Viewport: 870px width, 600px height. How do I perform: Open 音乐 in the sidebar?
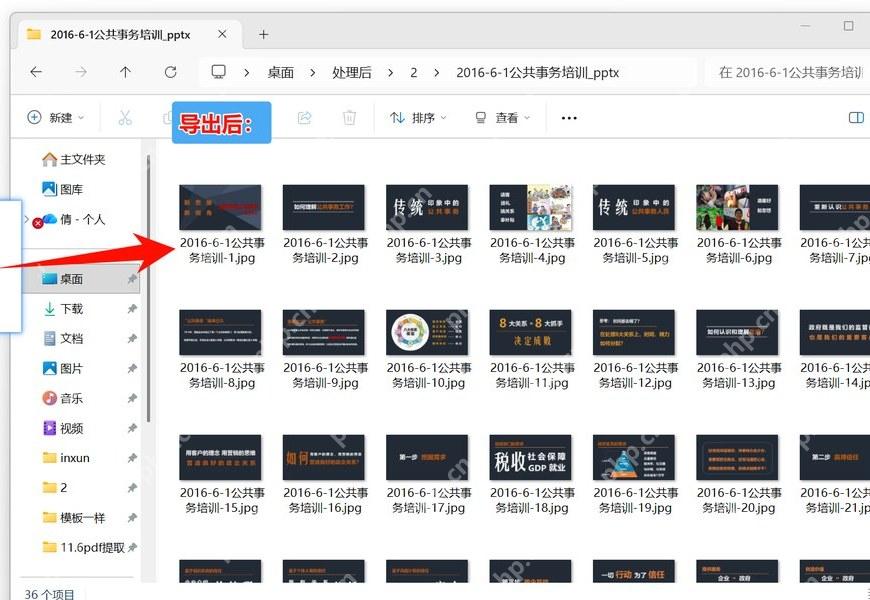pos(63,398)
